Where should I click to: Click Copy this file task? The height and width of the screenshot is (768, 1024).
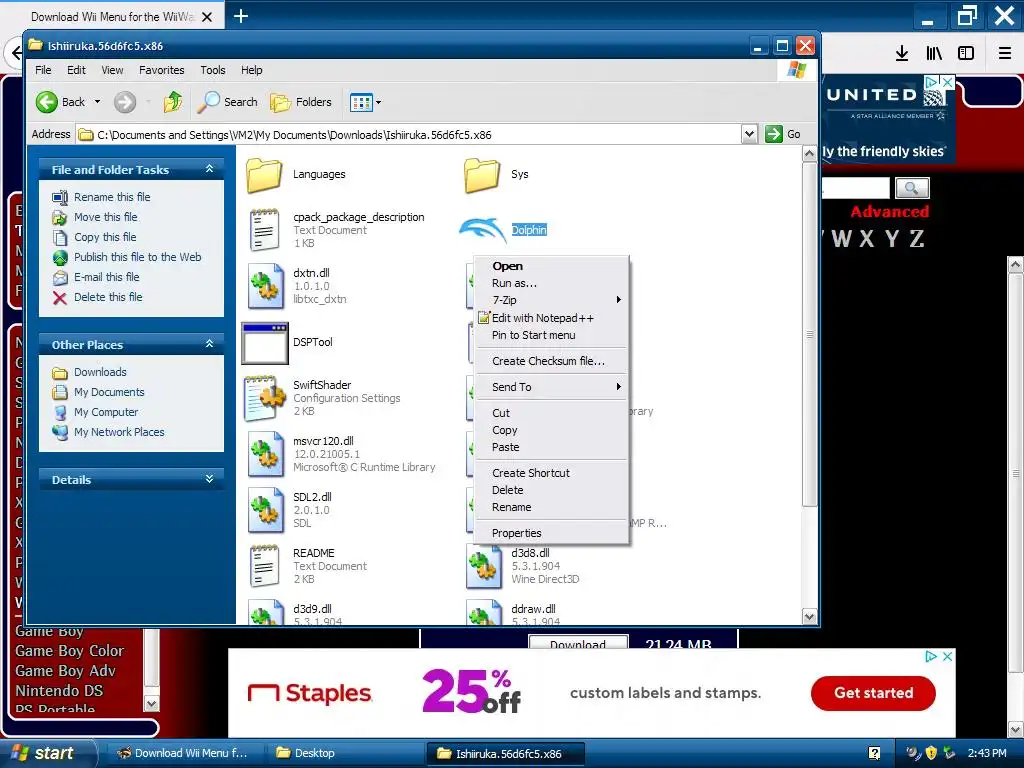tap(105, 237)
